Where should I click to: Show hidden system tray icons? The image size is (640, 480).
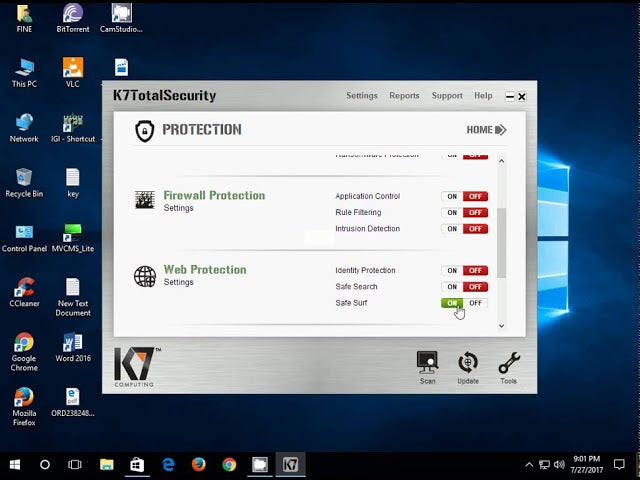[x=529, y=464]
